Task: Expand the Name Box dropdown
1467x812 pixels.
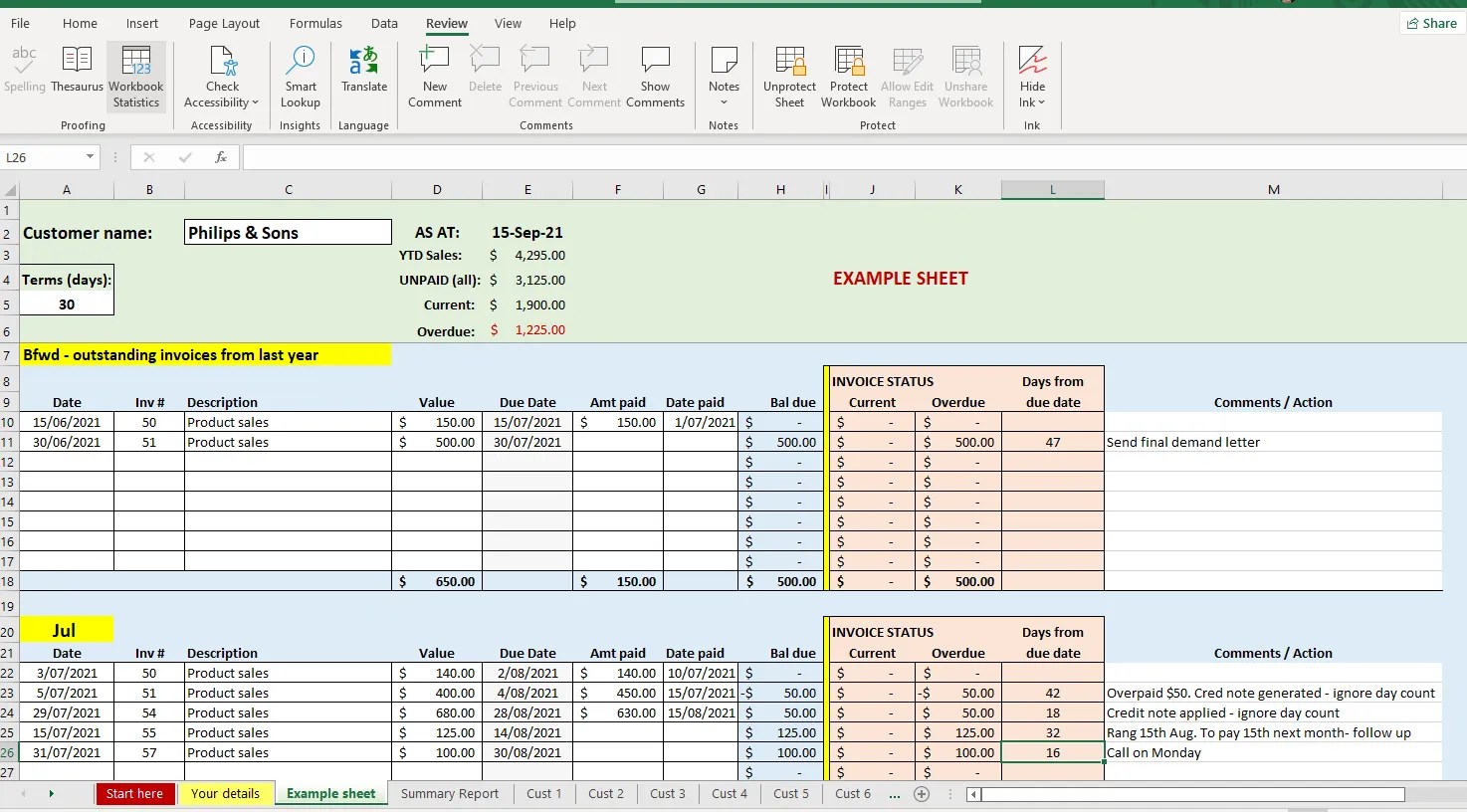Action: [x=88, y=156]
